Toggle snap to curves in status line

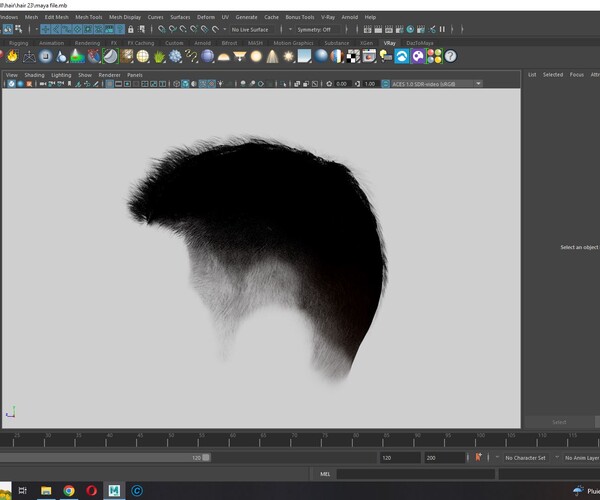point(173,29)
